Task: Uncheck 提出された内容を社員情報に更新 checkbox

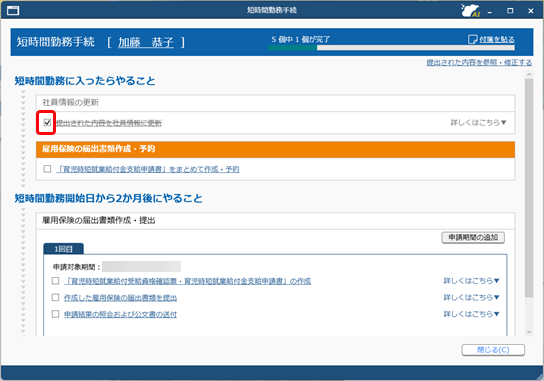Action: [x=48, y=122]
